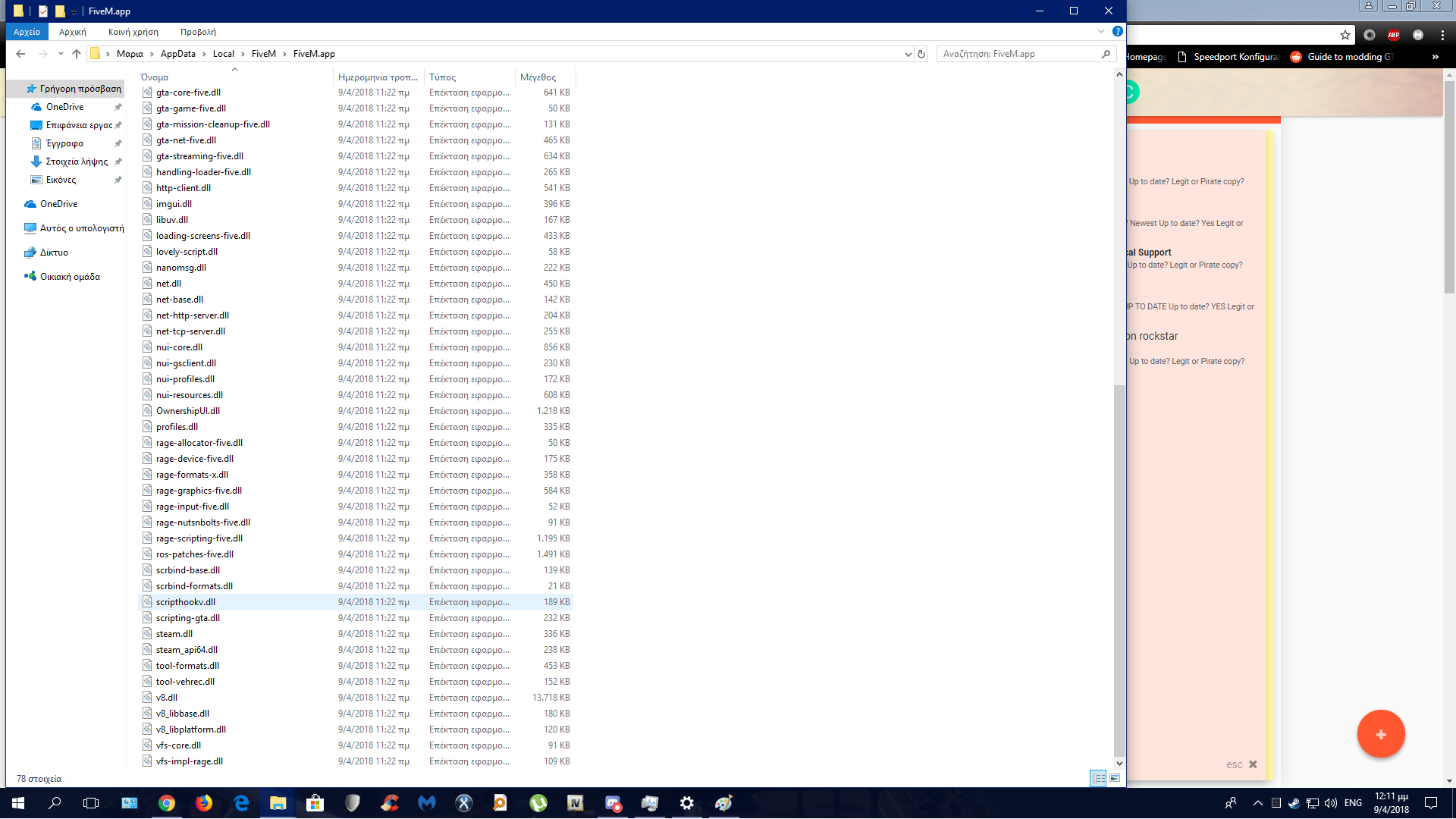Open the Αρχείο file menu
The height and width of the screenshot is (819, 1456).
click(27, 32)
